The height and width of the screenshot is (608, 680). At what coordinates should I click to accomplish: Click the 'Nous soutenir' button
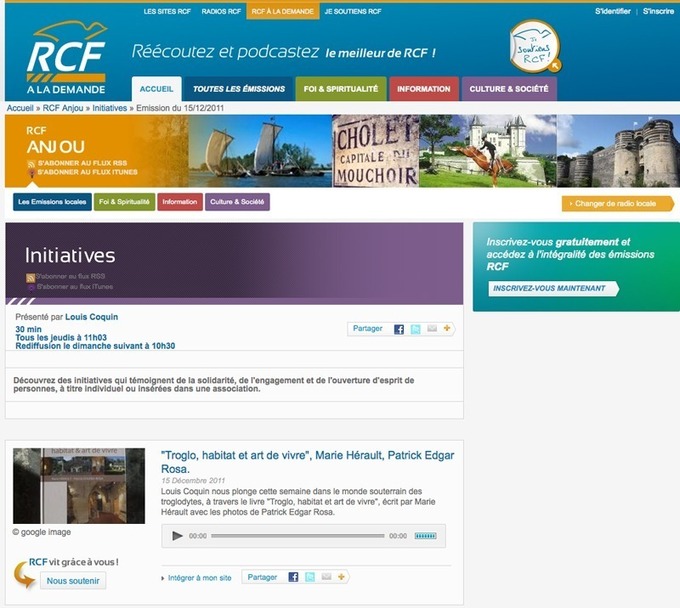75,581
